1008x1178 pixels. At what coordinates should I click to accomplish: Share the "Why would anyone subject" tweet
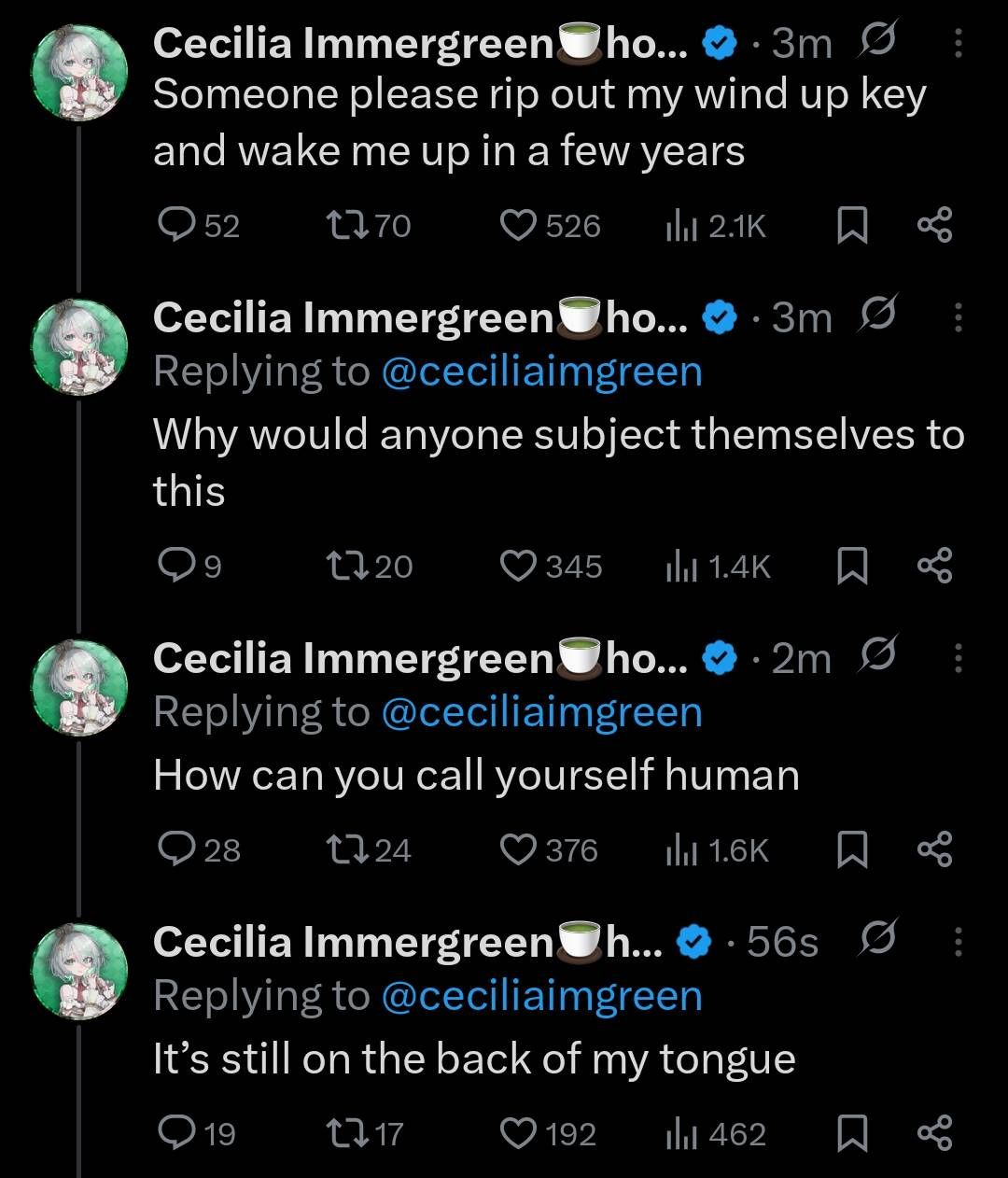click(x=934, y=567)
